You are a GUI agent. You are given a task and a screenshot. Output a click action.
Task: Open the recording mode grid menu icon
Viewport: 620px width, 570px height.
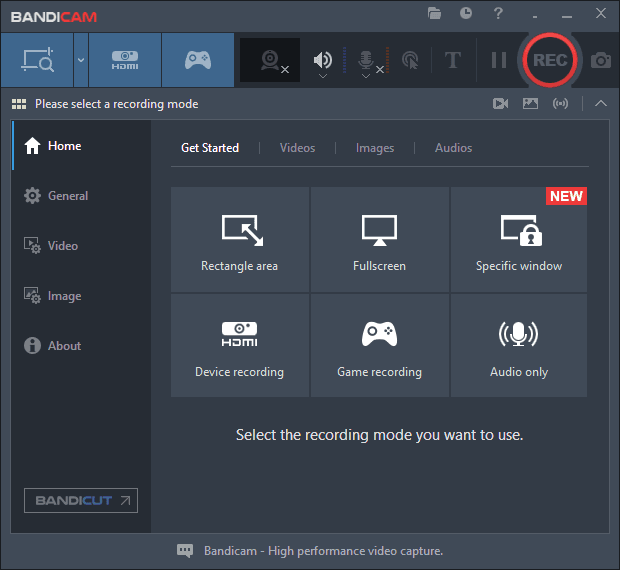tap(18, 104)
